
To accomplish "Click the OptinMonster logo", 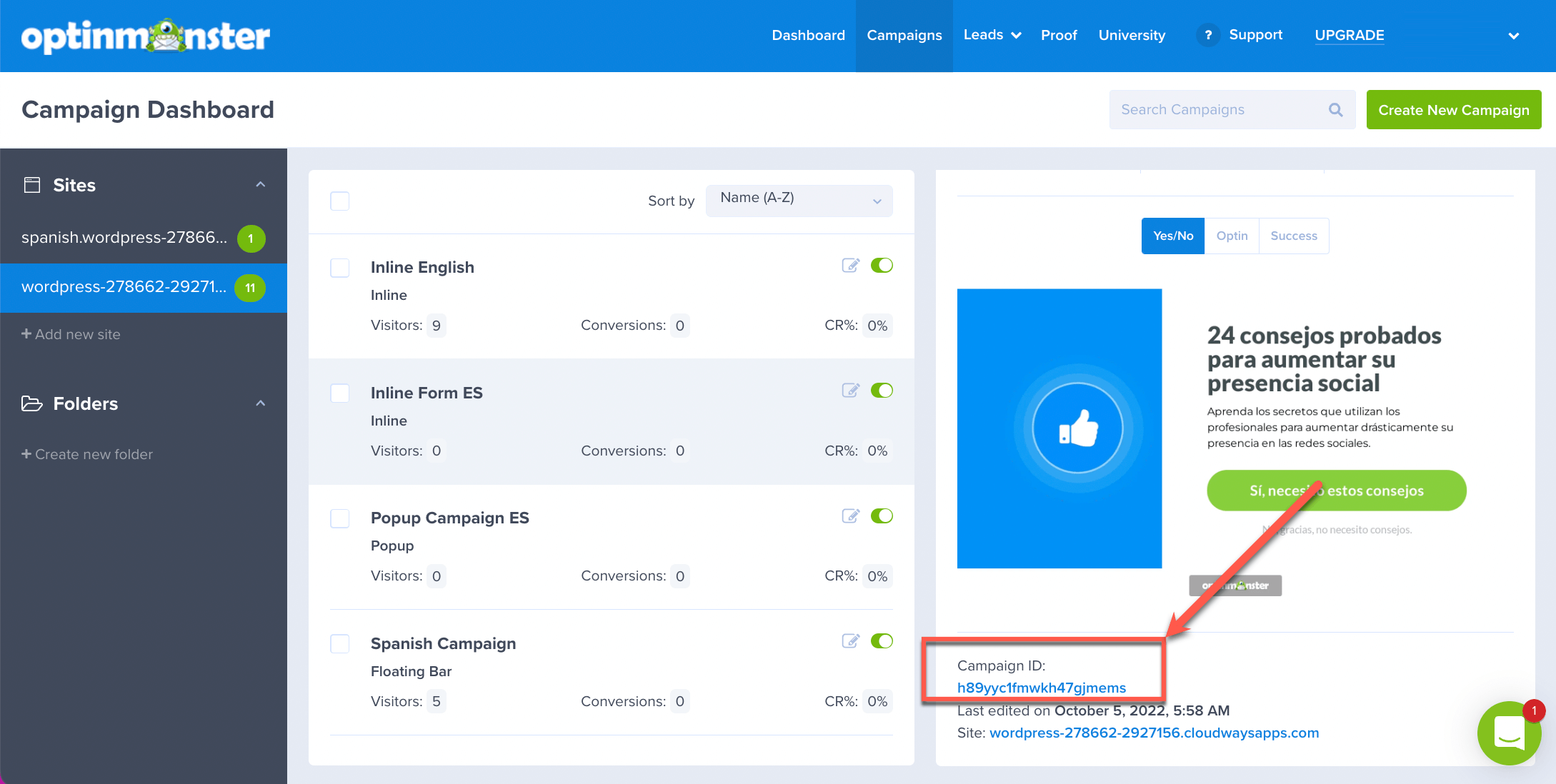I will [x=146, y=36].
